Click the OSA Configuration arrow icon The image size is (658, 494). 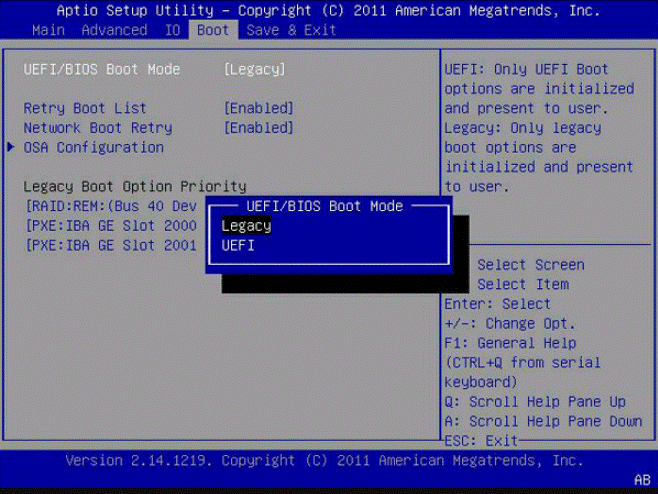pyautogui.click(x=11, y=147)
